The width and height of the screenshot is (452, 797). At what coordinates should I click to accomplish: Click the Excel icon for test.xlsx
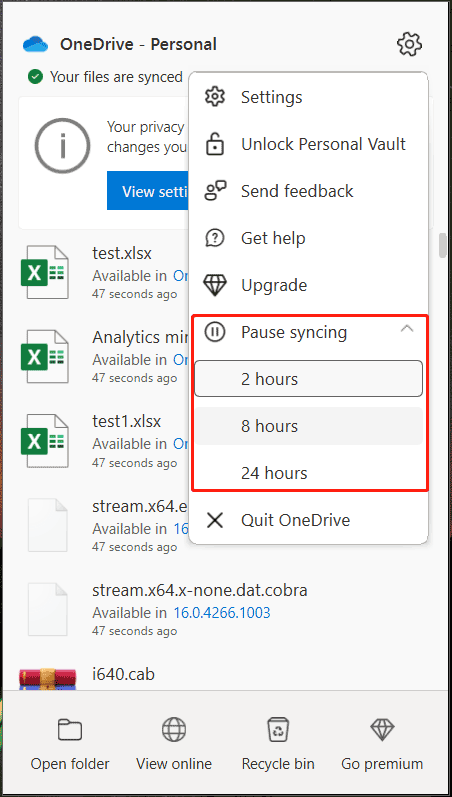pos(45,272)
